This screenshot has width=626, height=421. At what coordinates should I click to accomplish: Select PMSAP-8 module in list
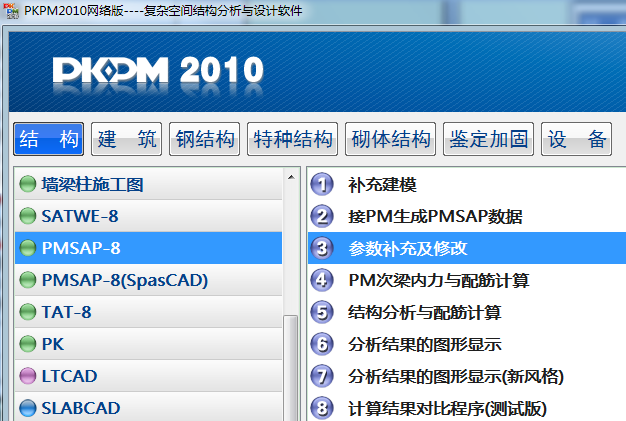[149, 248]
